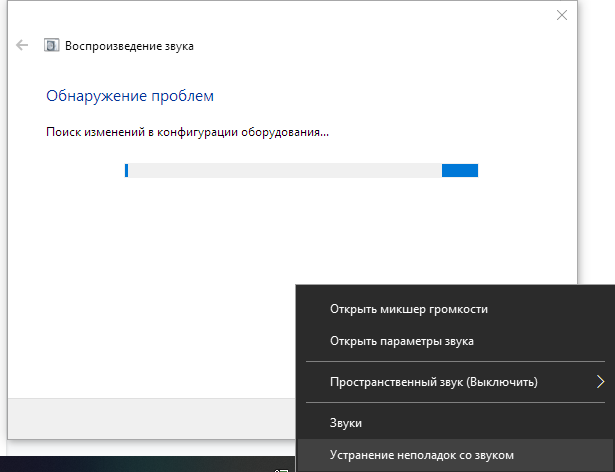
Task: Choose Пространственный звук (Выключить) item
Action: pos(455,382)
